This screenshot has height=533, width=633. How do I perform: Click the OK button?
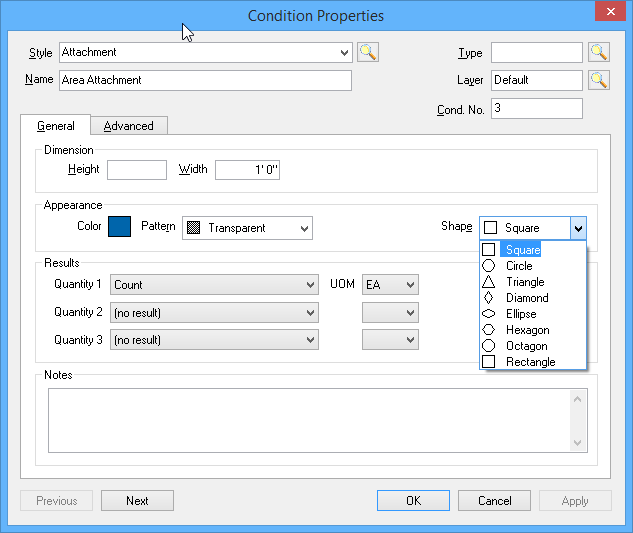413,501
